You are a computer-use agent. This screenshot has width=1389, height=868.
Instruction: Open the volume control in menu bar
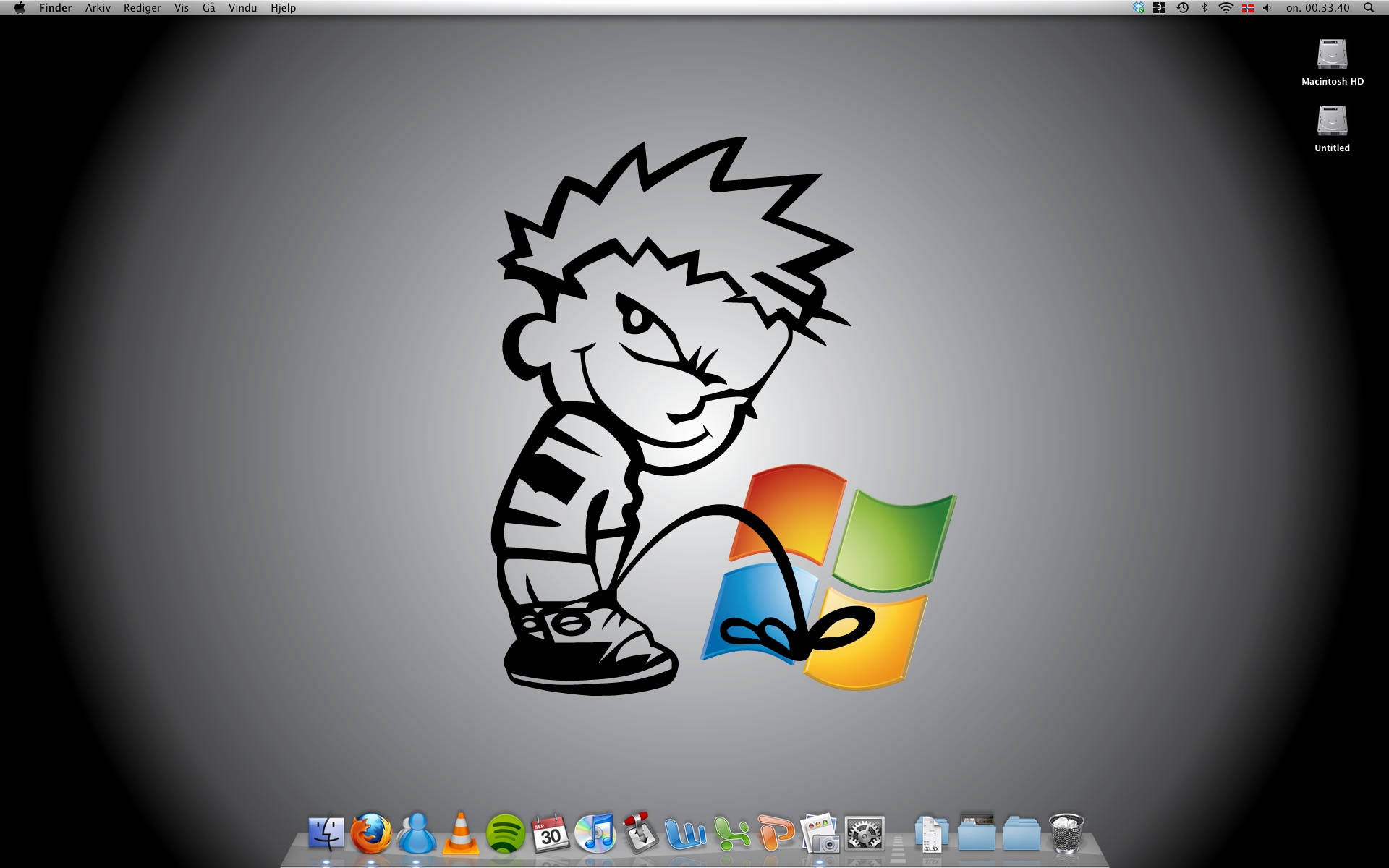(1267, 8)
